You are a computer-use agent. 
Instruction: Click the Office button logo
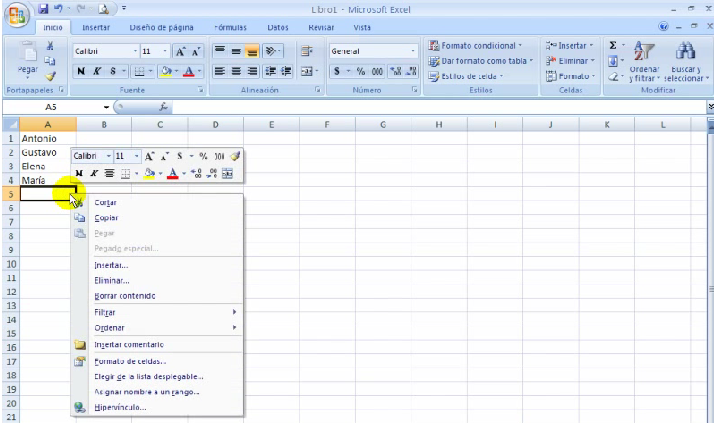click(17, 18)
